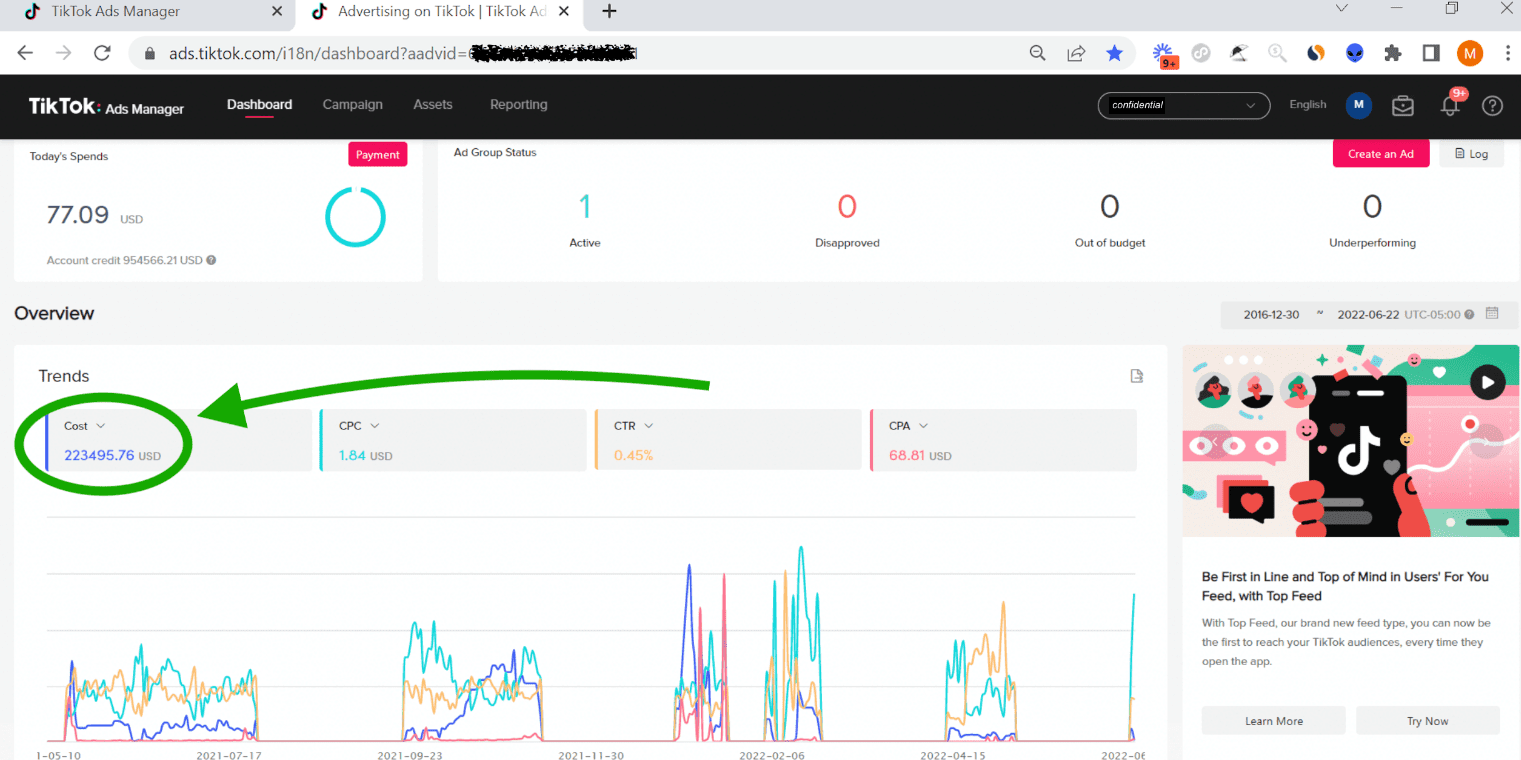The image size is (1521, 760).
Task: Click the browser forward arrow
Action: click(x=63, y=53)
